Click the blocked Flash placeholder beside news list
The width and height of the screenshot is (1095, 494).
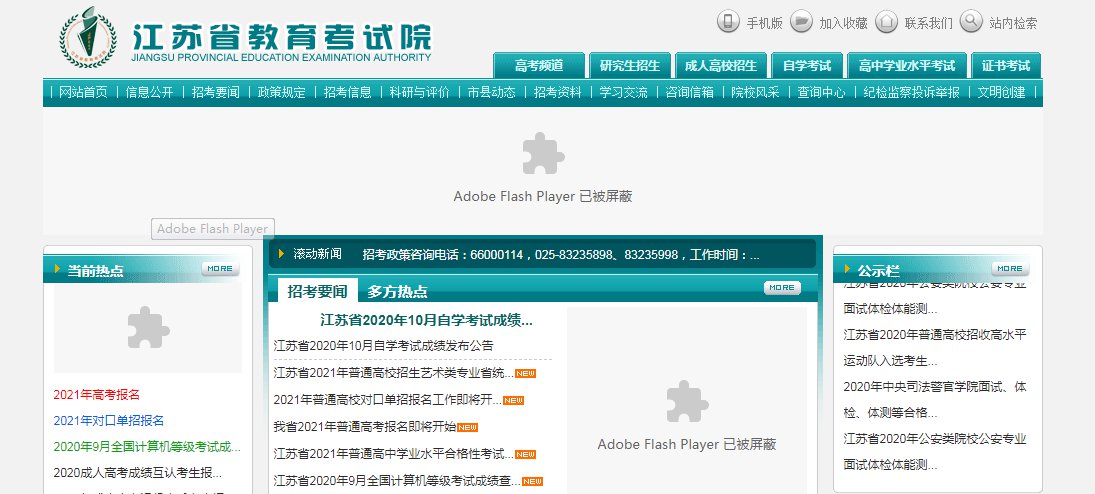(x=687, y=401)
